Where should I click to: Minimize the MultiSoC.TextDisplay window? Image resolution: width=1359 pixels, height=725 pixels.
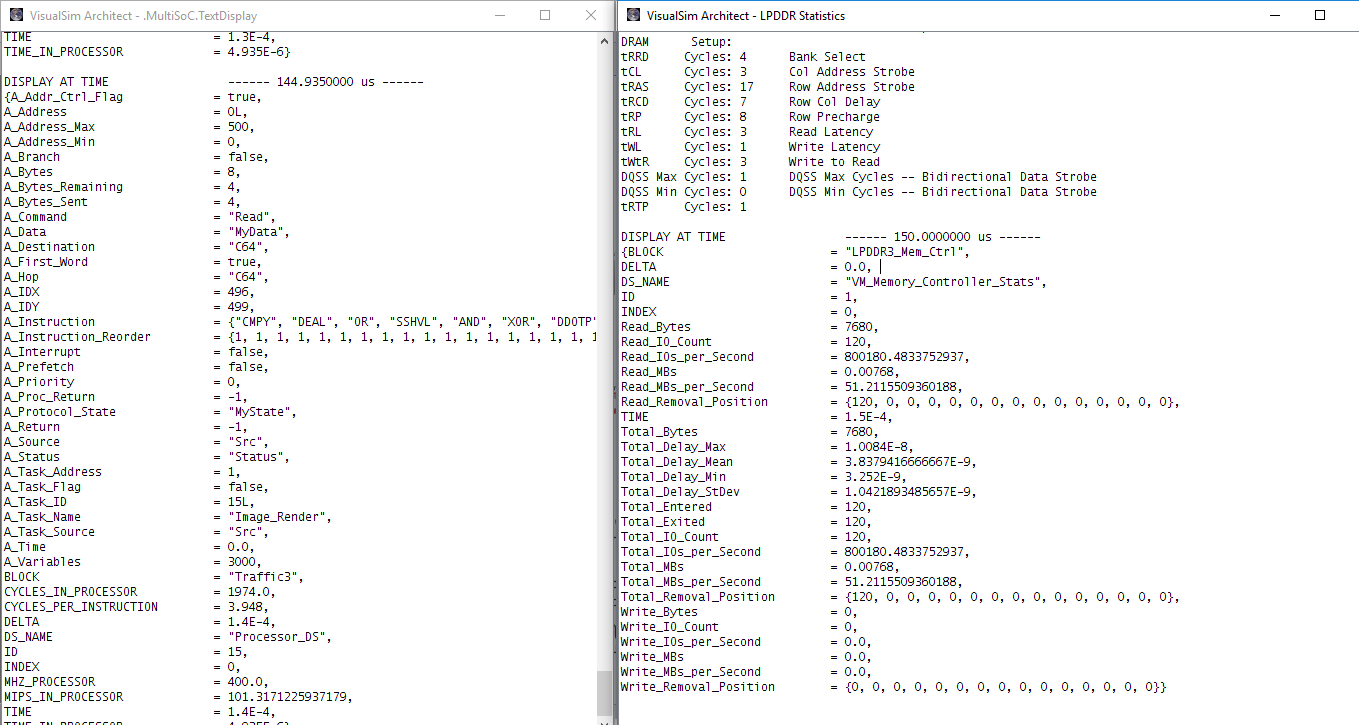pyautogui.click(x=497, y=15)
